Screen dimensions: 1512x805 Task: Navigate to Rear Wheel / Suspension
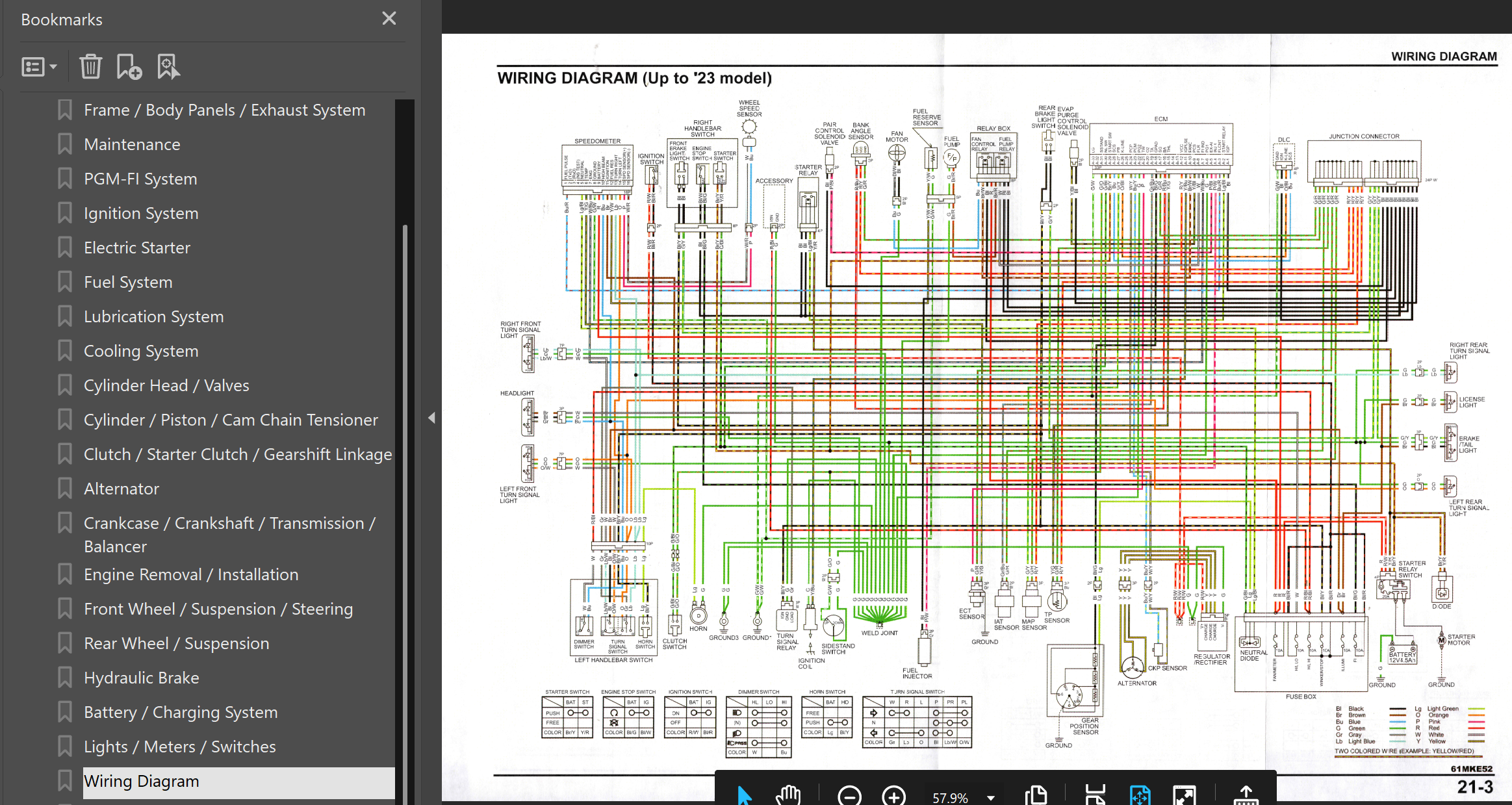click(176, 643)
